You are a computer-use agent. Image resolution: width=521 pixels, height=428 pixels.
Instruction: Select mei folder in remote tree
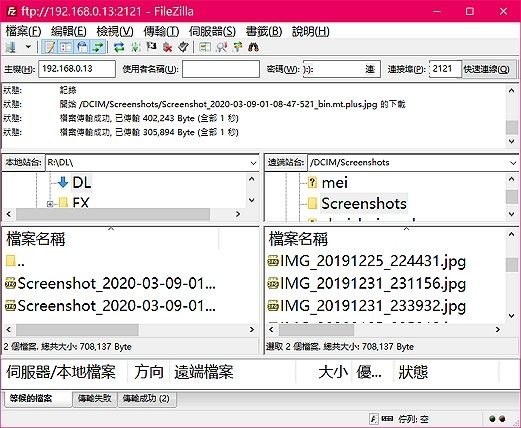coord(335,182)
